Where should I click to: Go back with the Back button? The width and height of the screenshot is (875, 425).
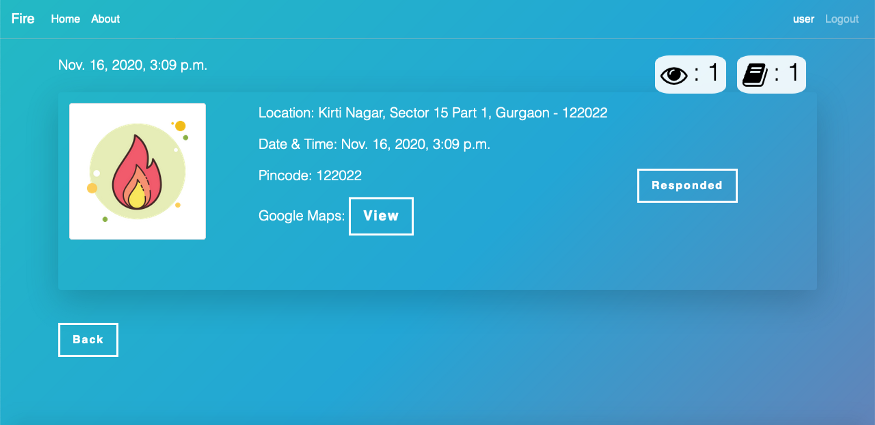tap(88, 340)
